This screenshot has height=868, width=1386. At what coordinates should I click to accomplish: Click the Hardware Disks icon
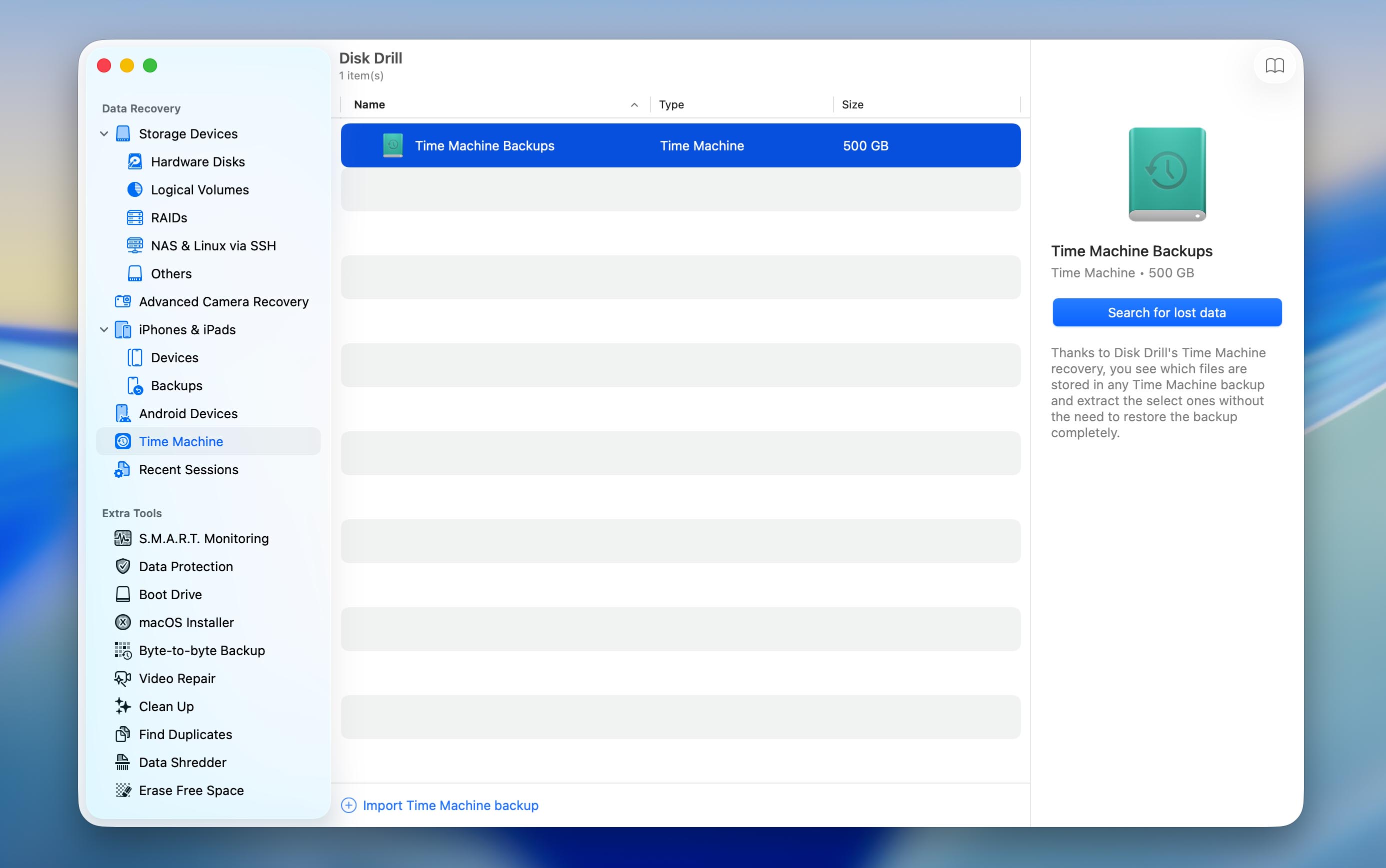pyautogui.click(x=135, y=162)
